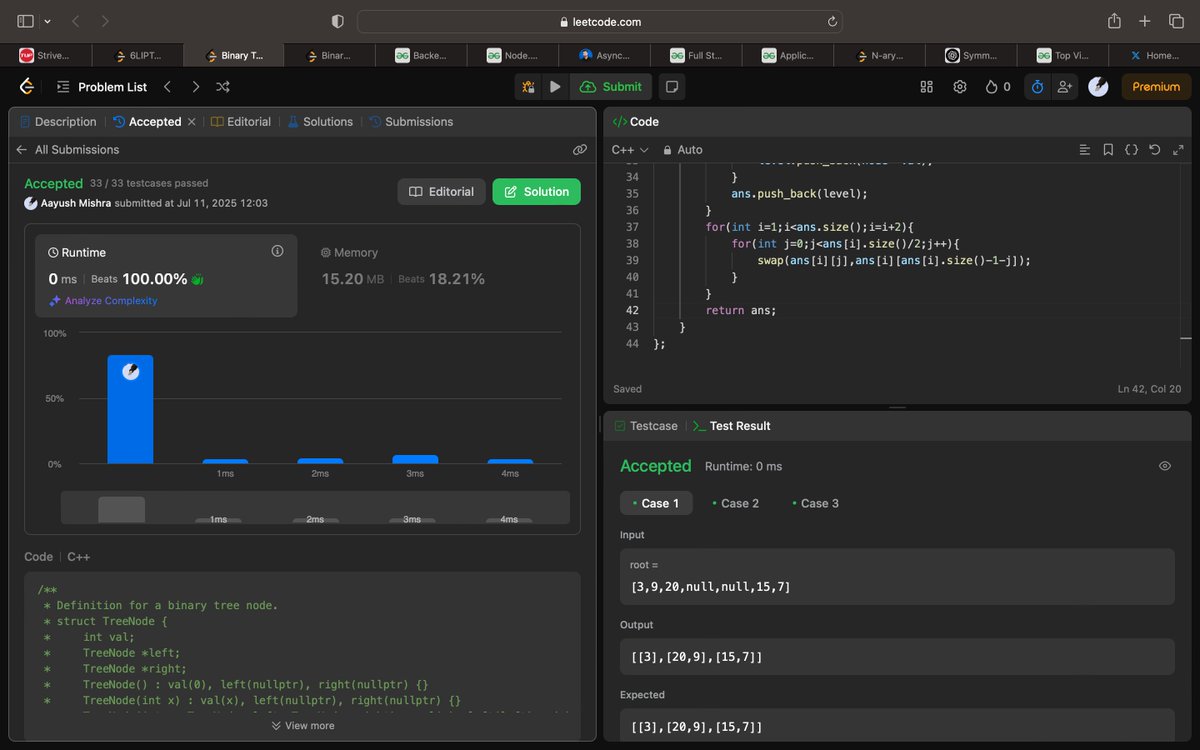Click Analyze Complexity link

[103, 301]
